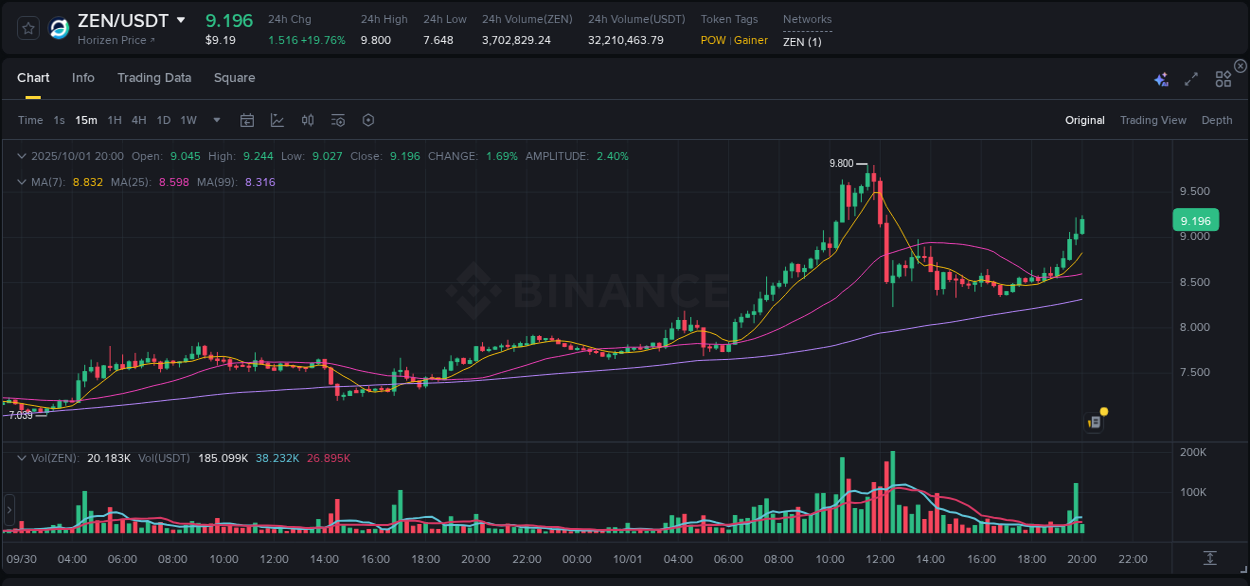Image resolution: width=1250 pixels, height=586 pixels.
Task: Expand the chart to fullscreen
Action: click(1190, 78)
